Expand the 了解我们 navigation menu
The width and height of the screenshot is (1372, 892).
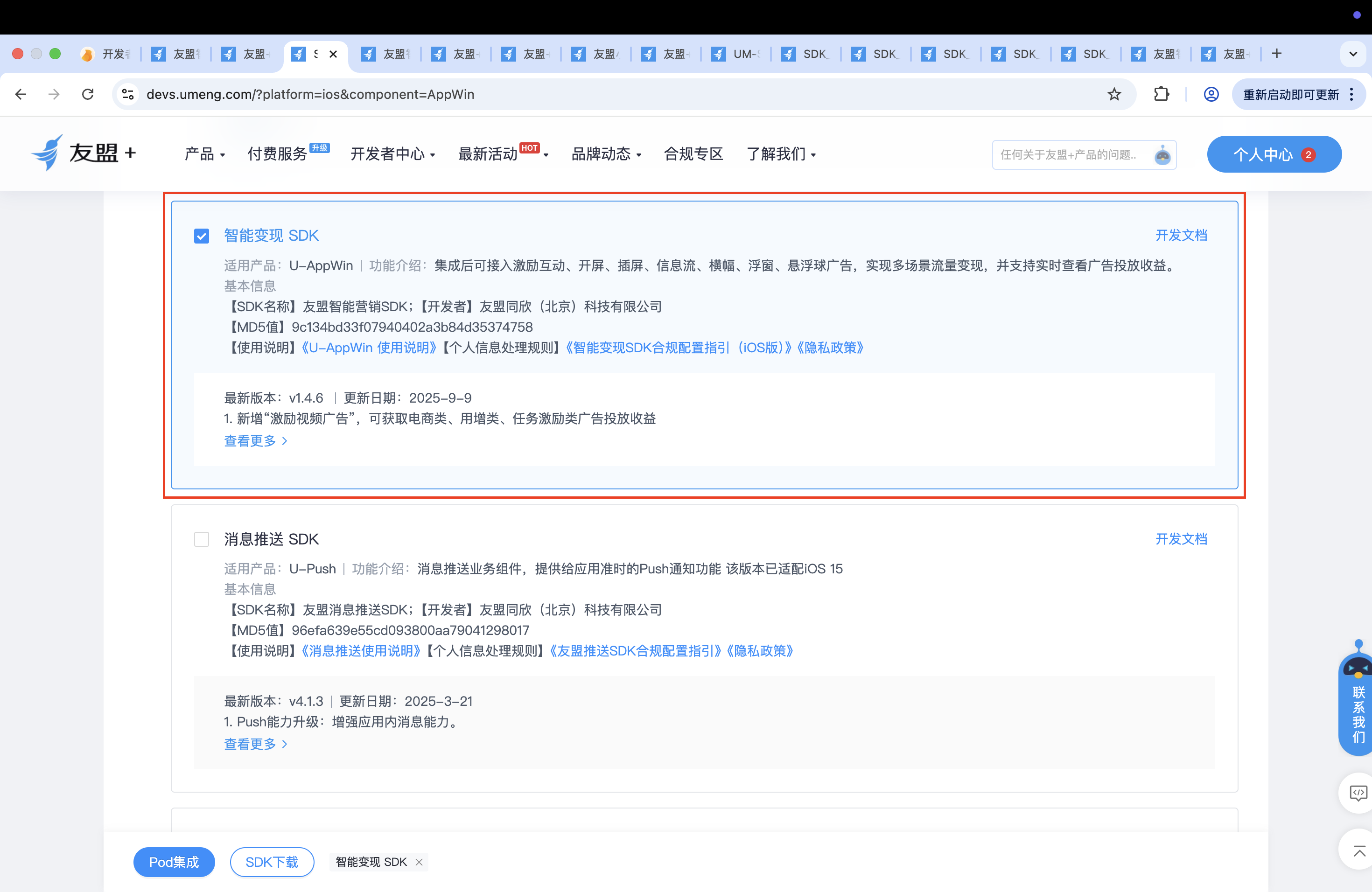781,154
